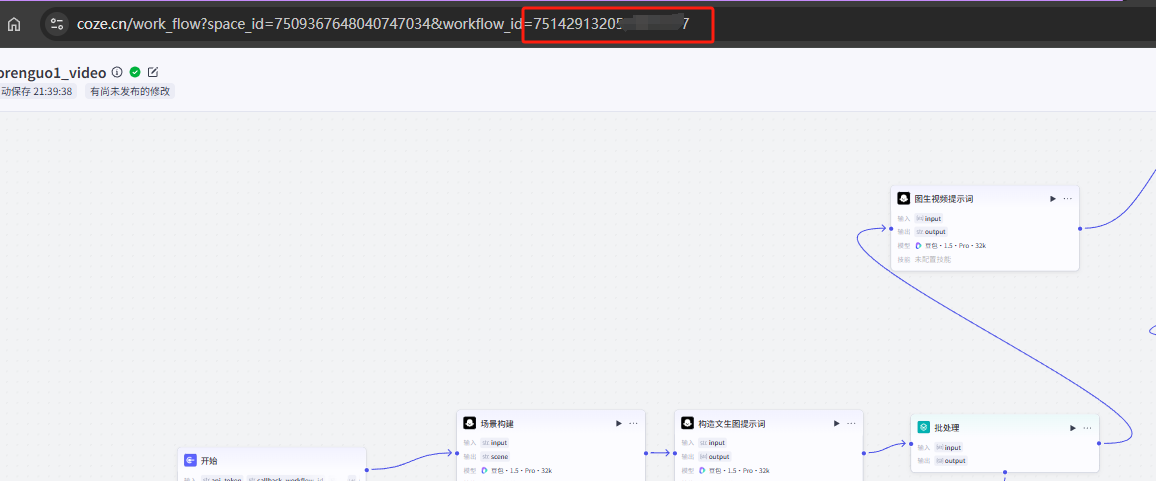Image resolution: width=1156 pixels, height=481 pixels.
Task: Click the 批处理 node green icon
Action: (925, 428)
